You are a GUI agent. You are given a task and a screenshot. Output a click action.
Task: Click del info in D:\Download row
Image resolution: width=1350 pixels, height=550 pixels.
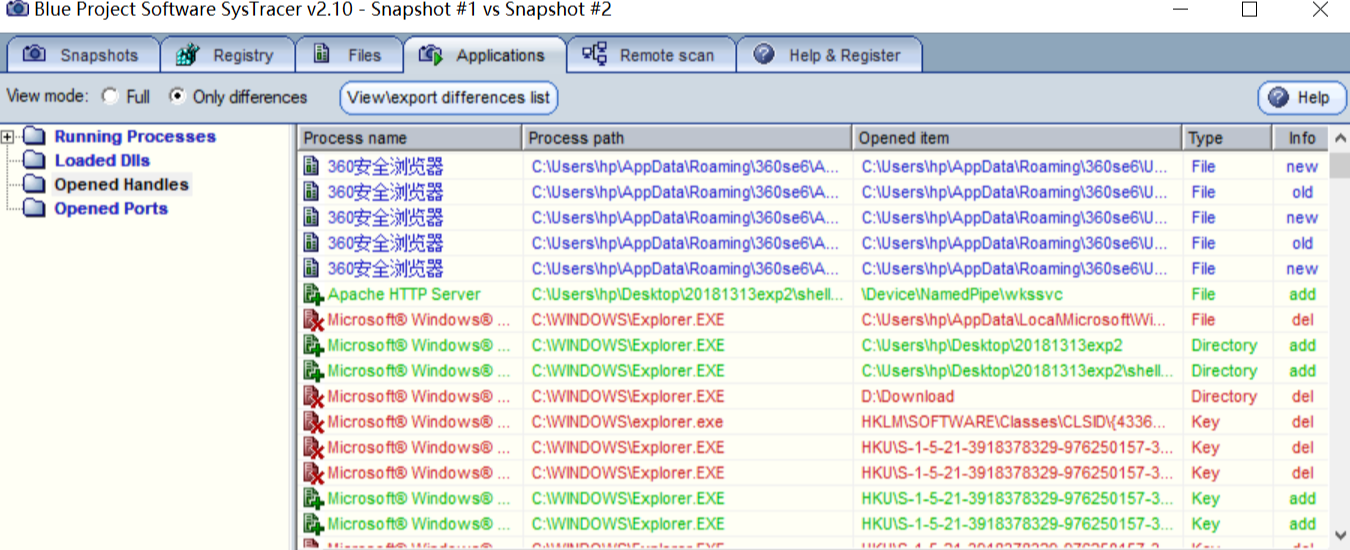tap(1302, 396)
